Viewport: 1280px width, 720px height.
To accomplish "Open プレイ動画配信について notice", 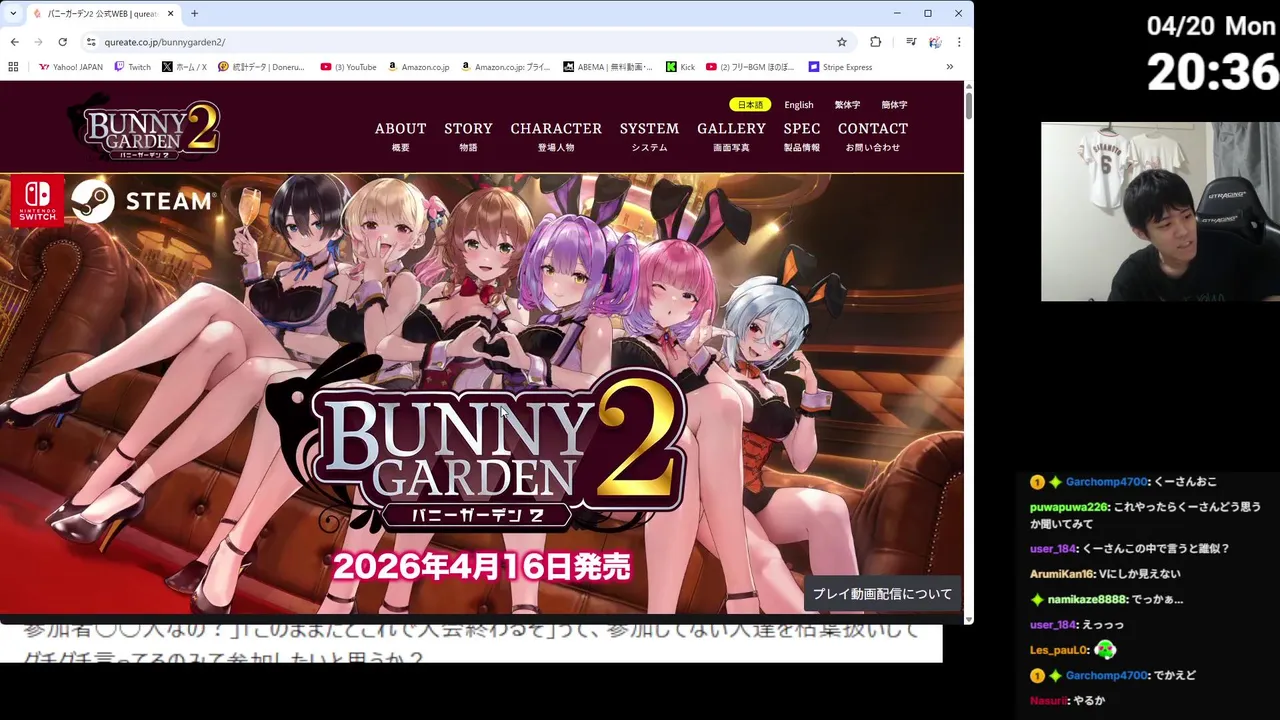I will [x=882, y=593].
